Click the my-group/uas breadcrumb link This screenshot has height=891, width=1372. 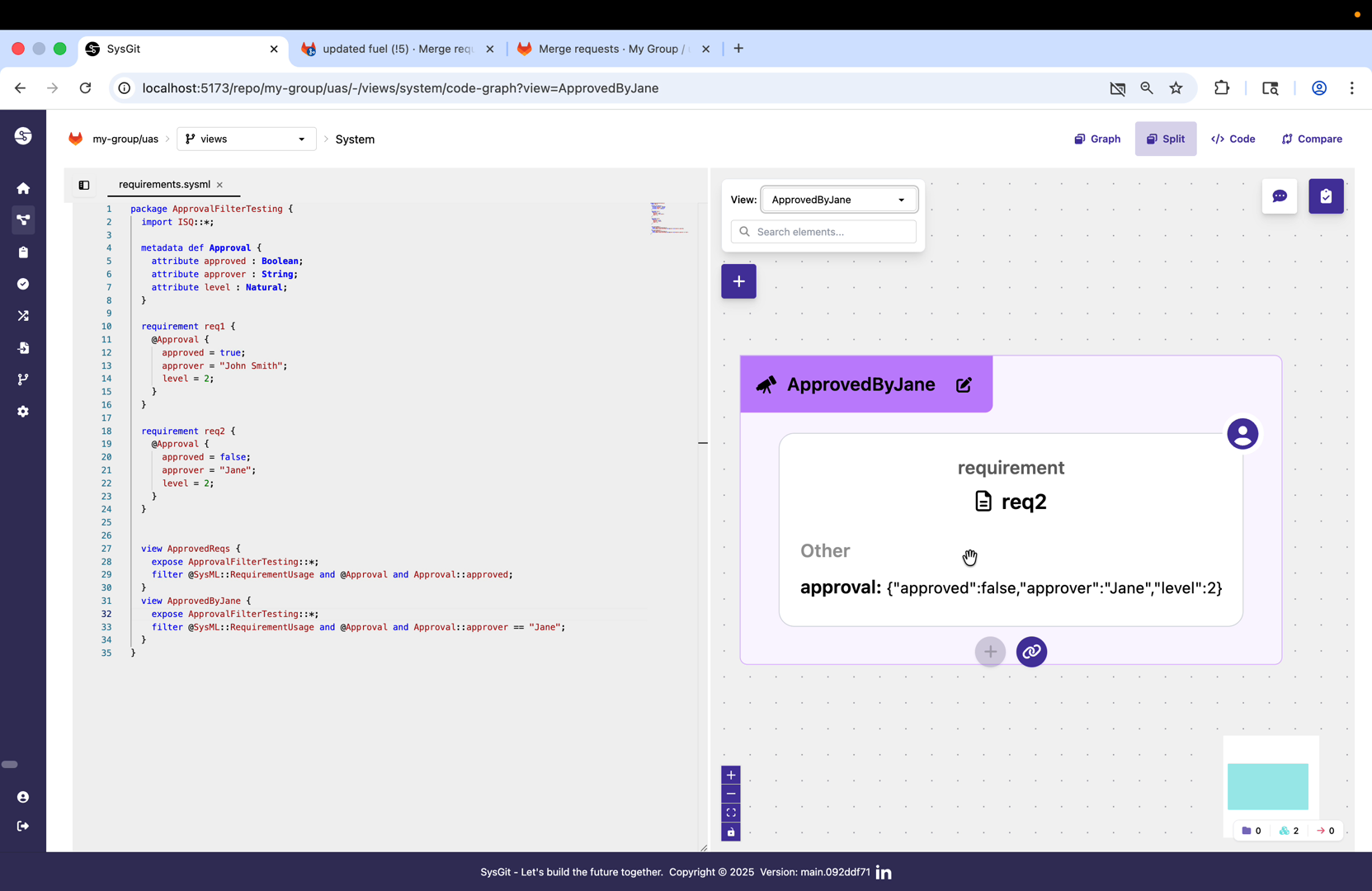pos(125,139)
